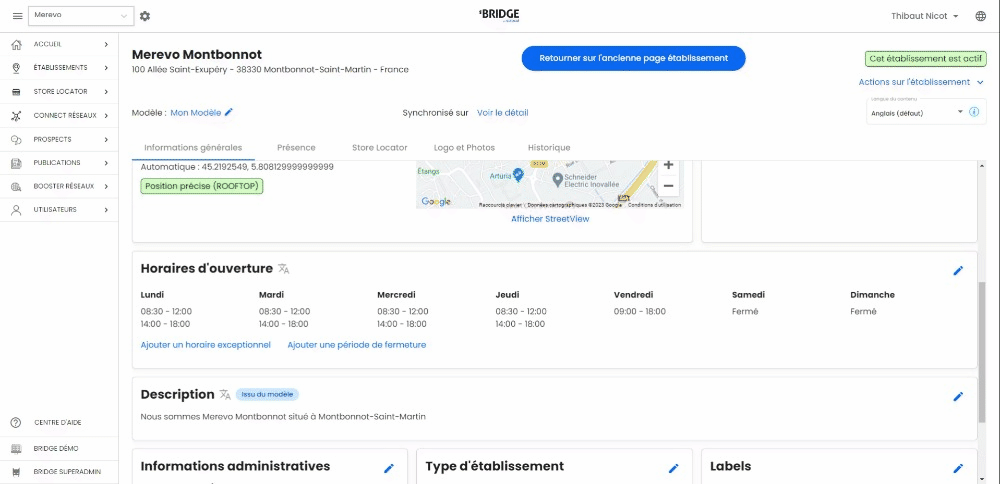The height and width of the screenshot is (484, 1000).
Task: Click Ajouter un horaire exceptionnel
Action: (x=205, y=345)
